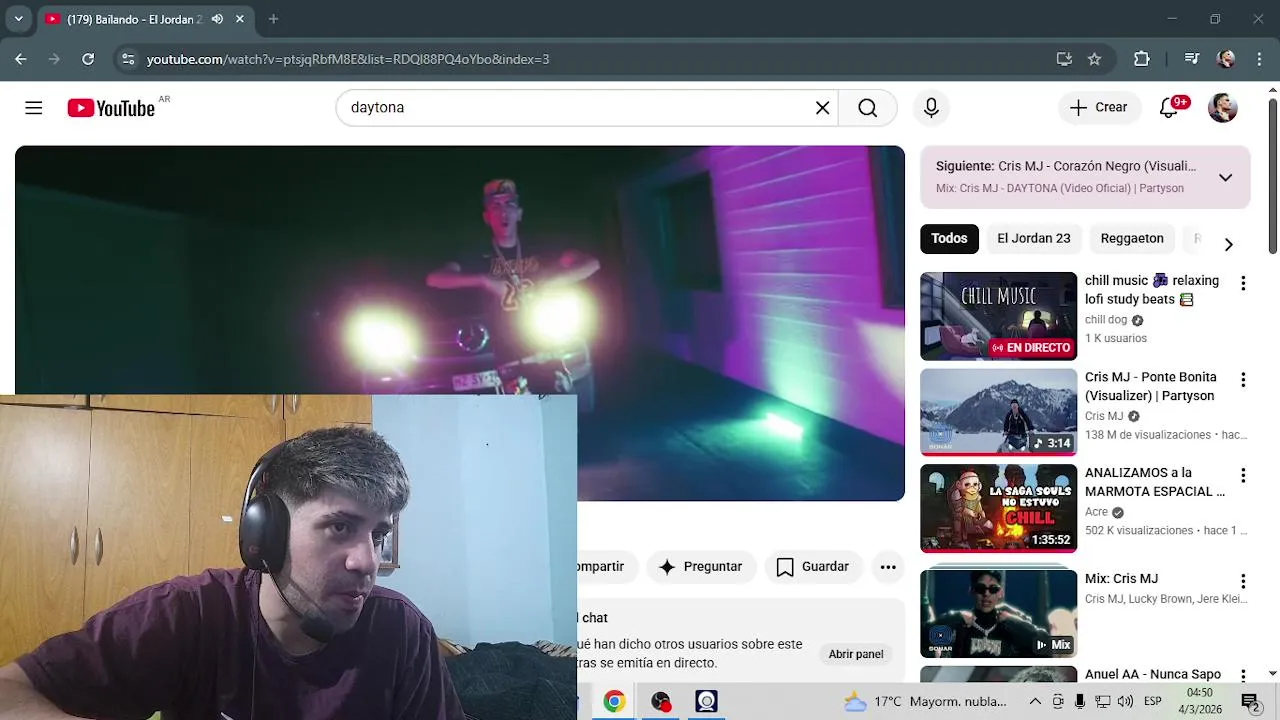
Task: Click the address bar URL
Action: 348,59
